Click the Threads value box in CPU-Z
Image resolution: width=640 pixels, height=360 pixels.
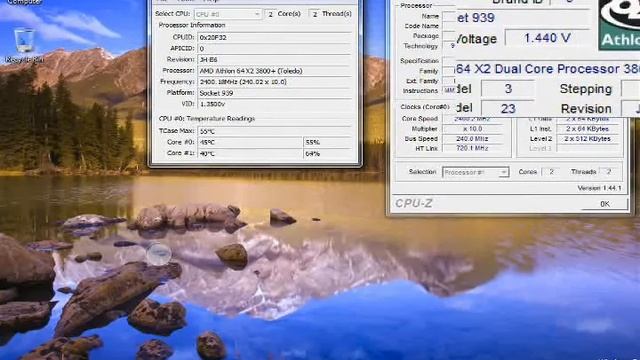point(609,172)
